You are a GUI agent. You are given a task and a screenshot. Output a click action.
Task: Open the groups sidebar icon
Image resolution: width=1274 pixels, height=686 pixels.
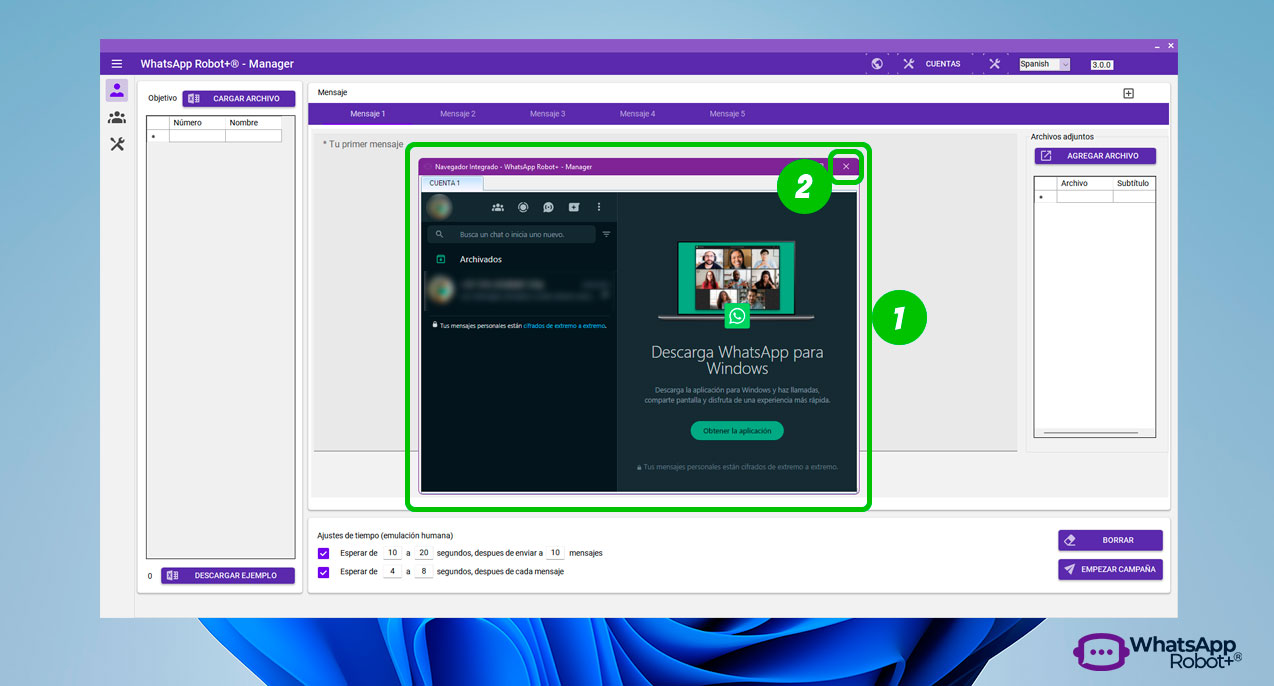(x=117, y=117)
